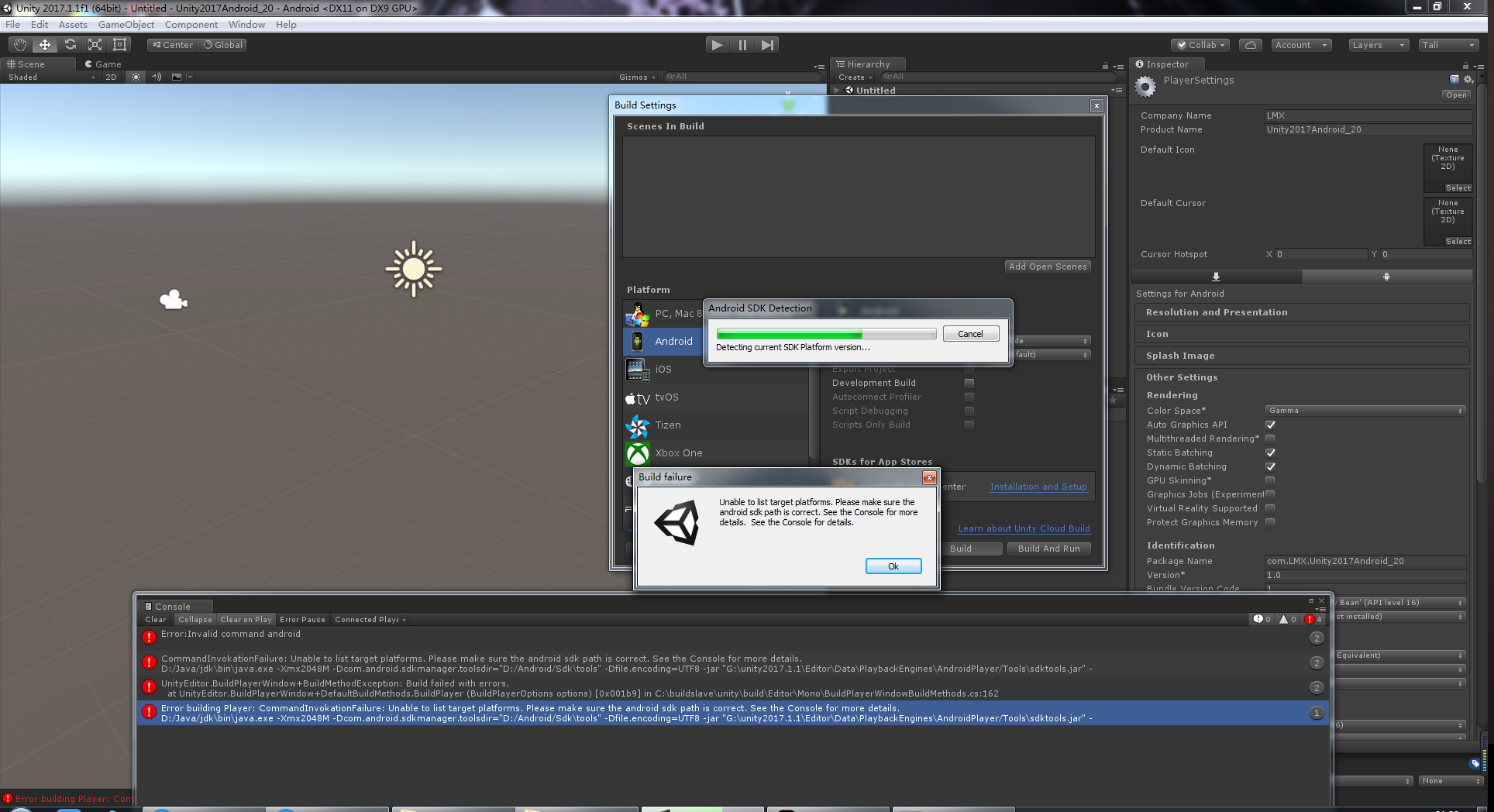Click the Android device settings tab icon
Screen dimensions: 1494x812
point(1386,277)
